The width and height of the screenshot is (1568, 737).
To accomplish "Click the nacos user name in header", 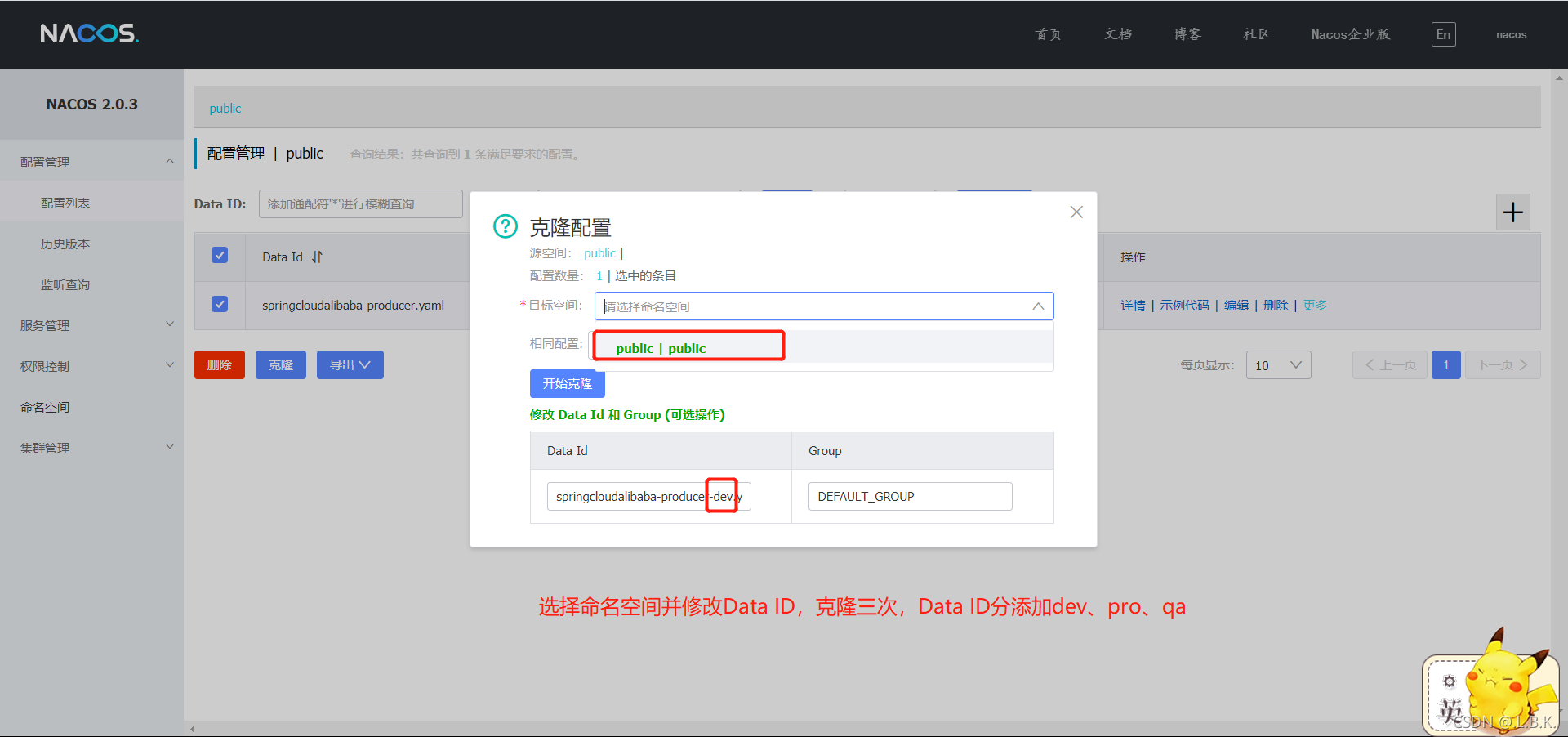I will click(x=1511, y=34).
